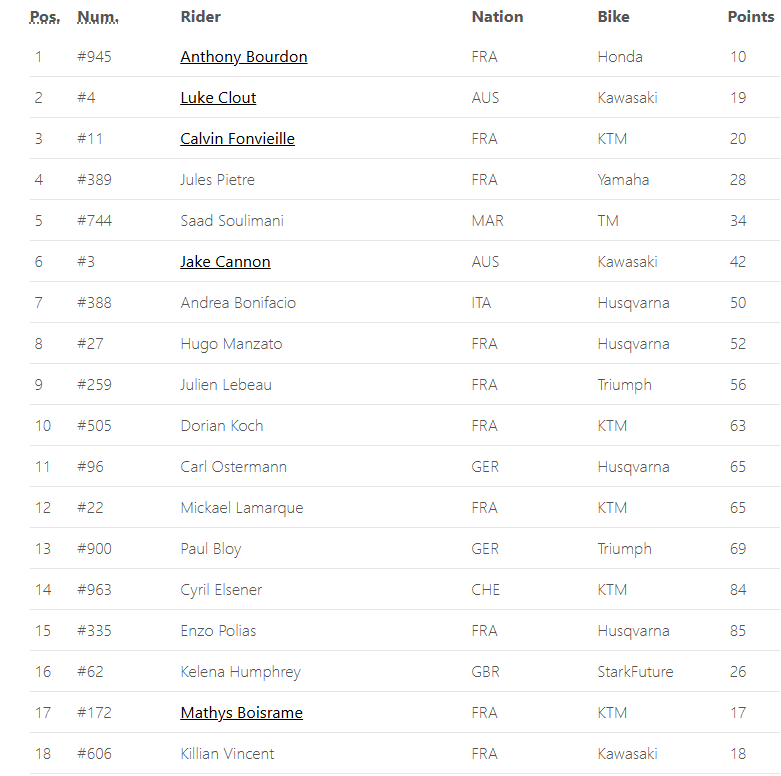Click the Luke Clout rider link
This screenshot has width=781, height=776.
pos(218,98)
